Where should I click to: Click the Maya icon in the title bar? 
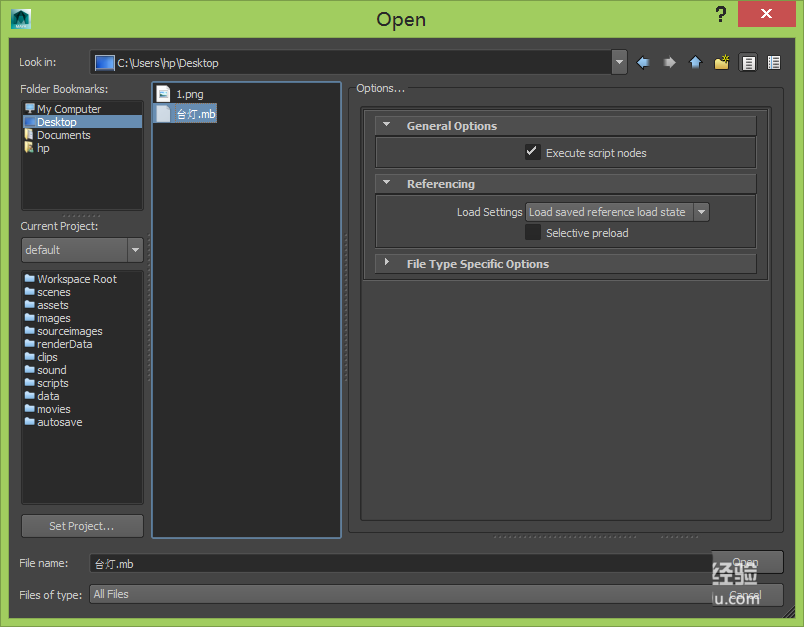click(21, 19)
